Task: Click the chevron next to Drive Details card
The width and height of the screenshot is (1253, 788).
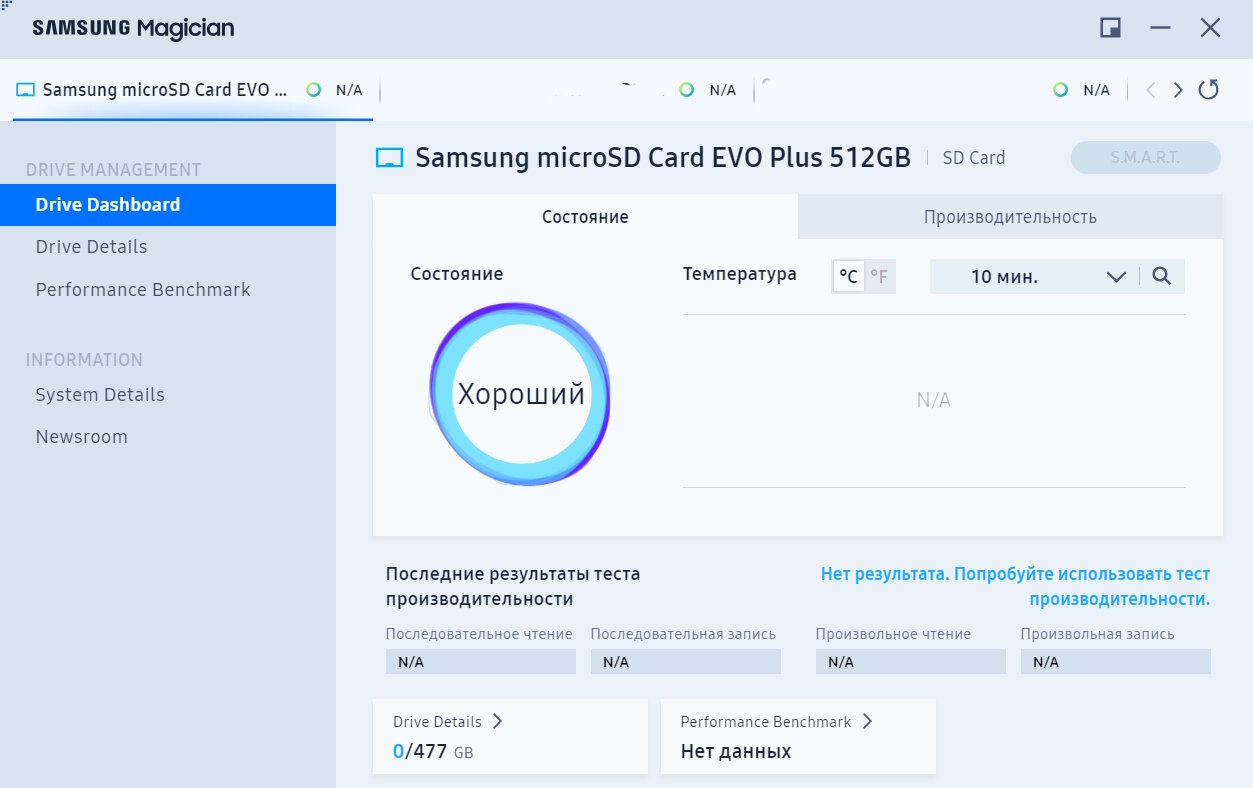Action: pyautogui.click(x=497, y=721)
